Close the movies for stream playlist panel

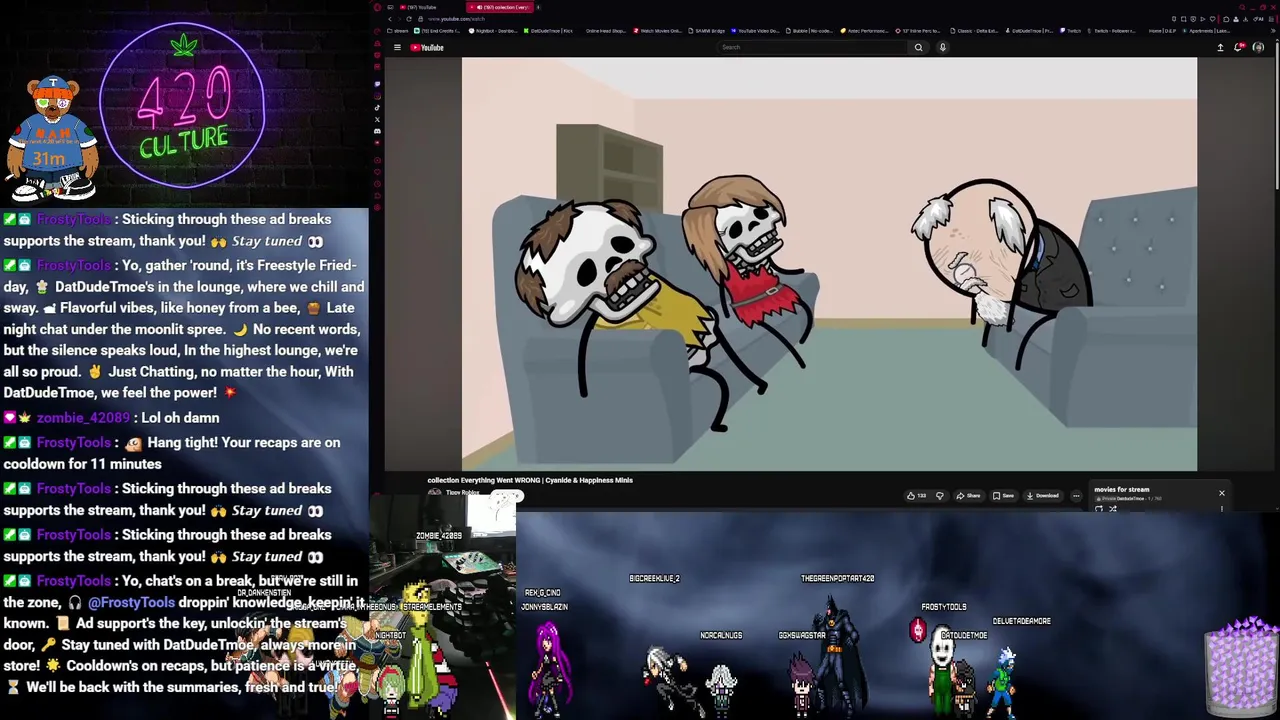(1221, 493)
